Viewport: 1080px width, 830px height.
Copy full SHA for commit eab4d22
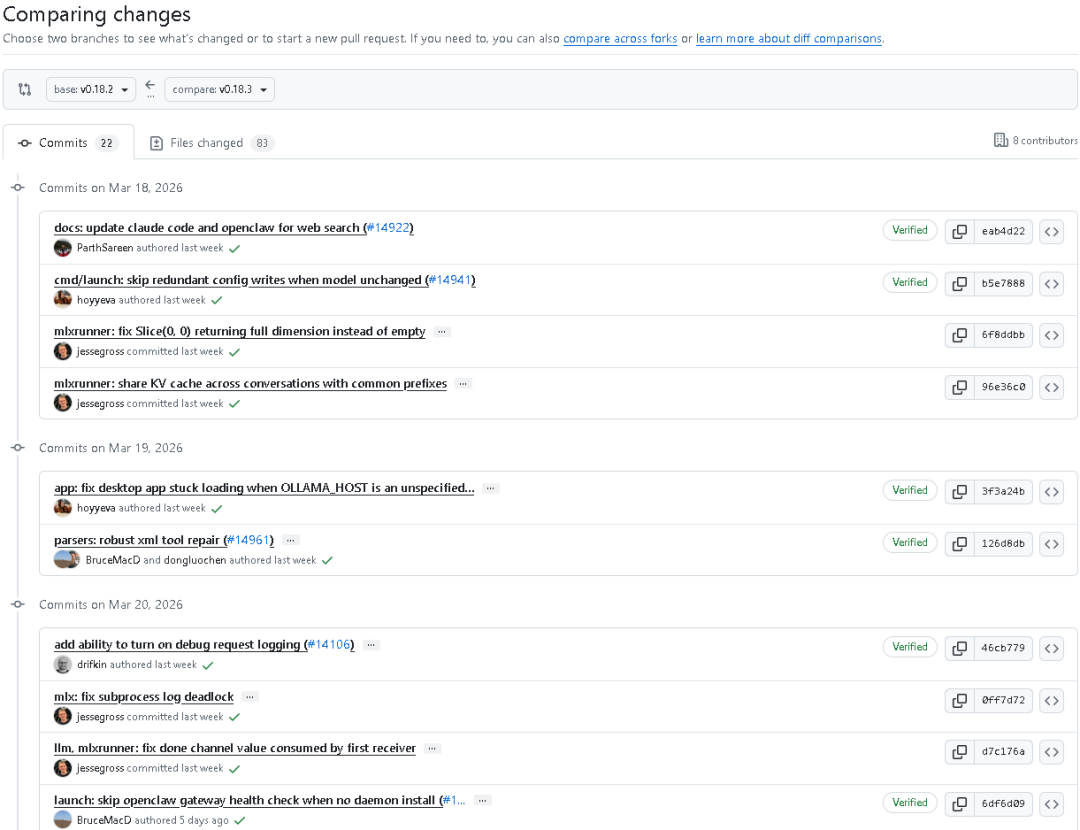959,231
